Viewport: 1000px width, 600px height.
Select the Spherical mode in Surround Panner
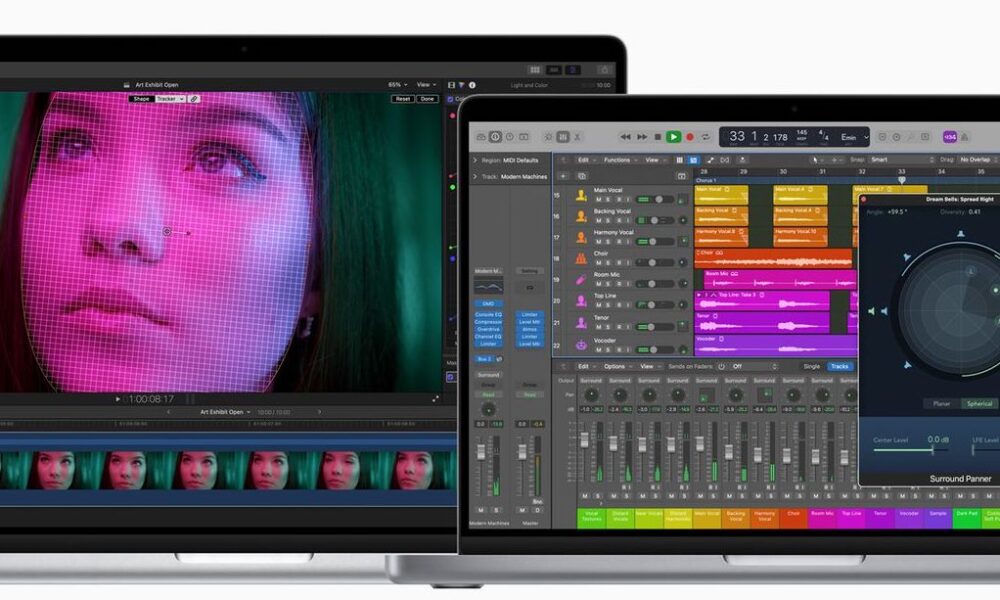click(x=980, y=404)
